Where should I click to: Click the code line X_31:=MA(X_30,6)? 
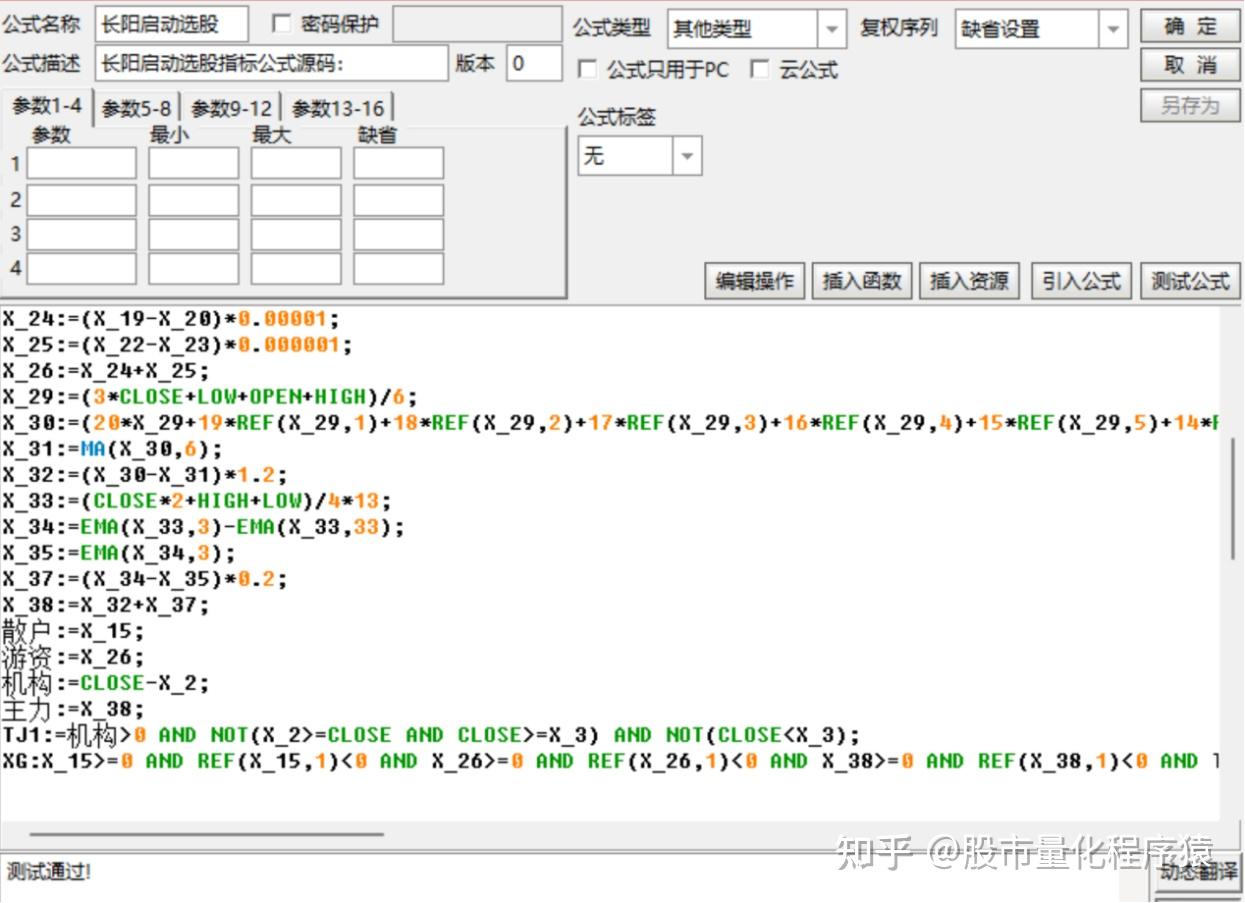point(113,449)
